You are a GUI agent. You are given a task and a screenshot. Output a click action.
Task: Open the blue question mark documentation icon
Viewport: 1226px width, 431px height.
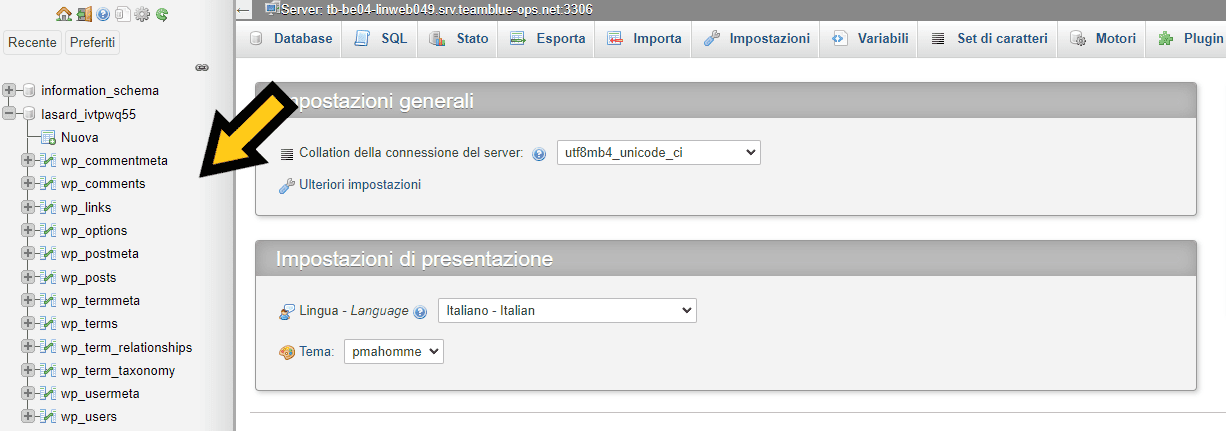tap(103, 14)
